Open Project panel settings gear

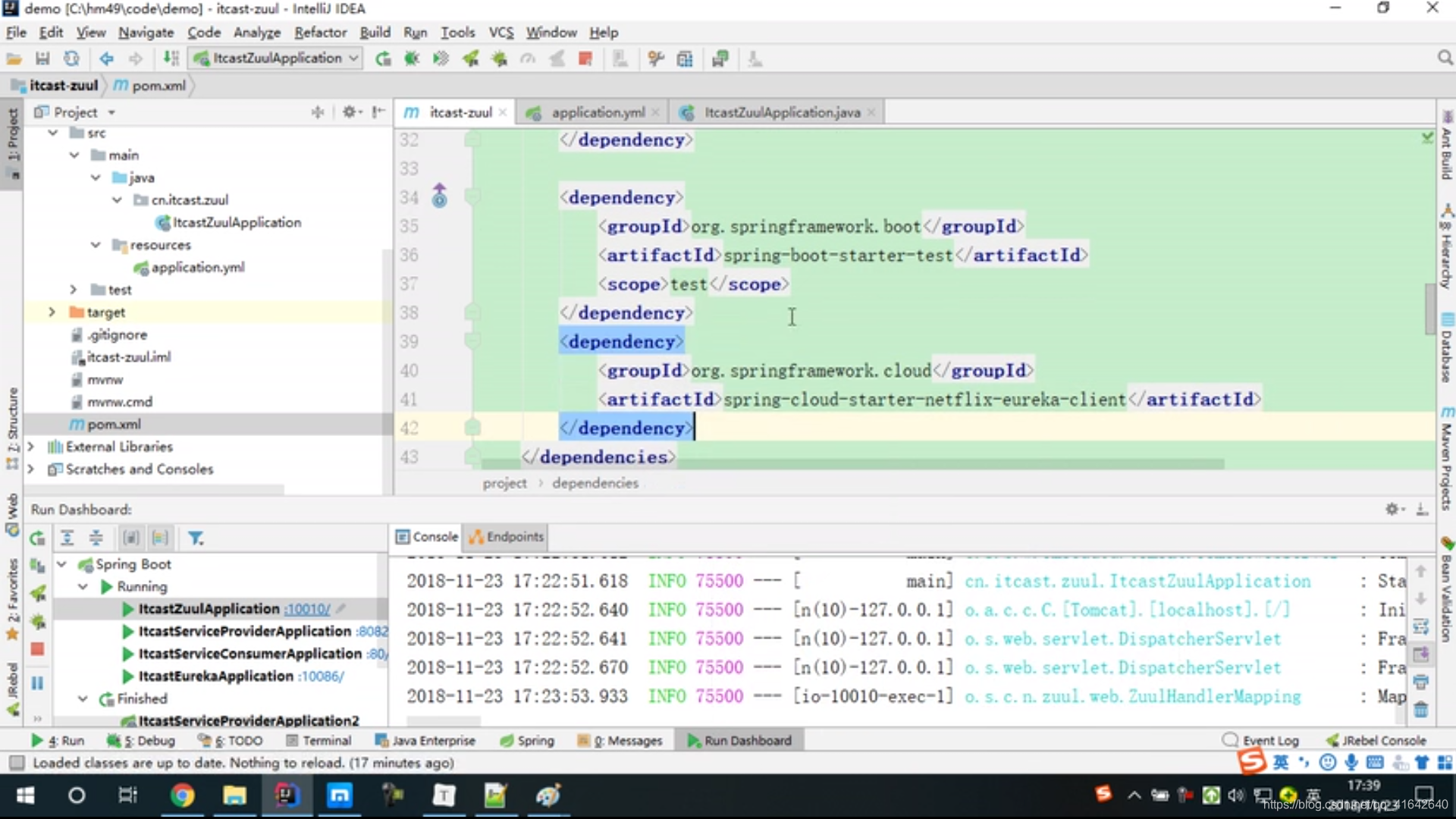[x=350, y=112]
